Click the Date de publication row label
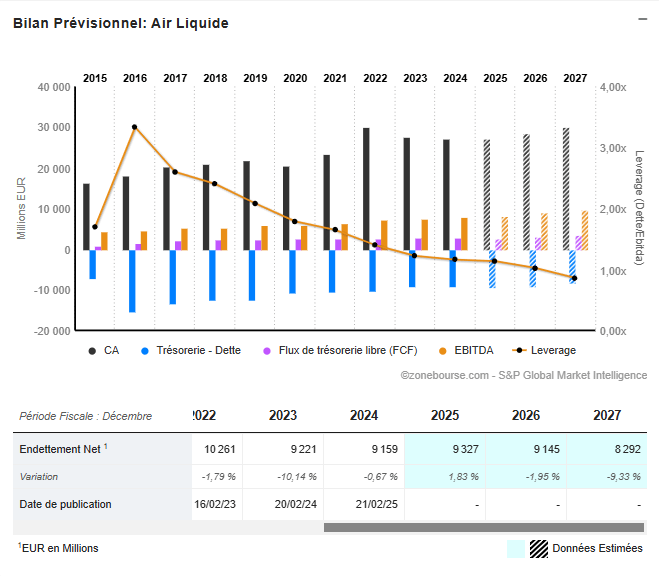This screenshot has width=659, height=576. pyautogui.click(x=65, y=504)
